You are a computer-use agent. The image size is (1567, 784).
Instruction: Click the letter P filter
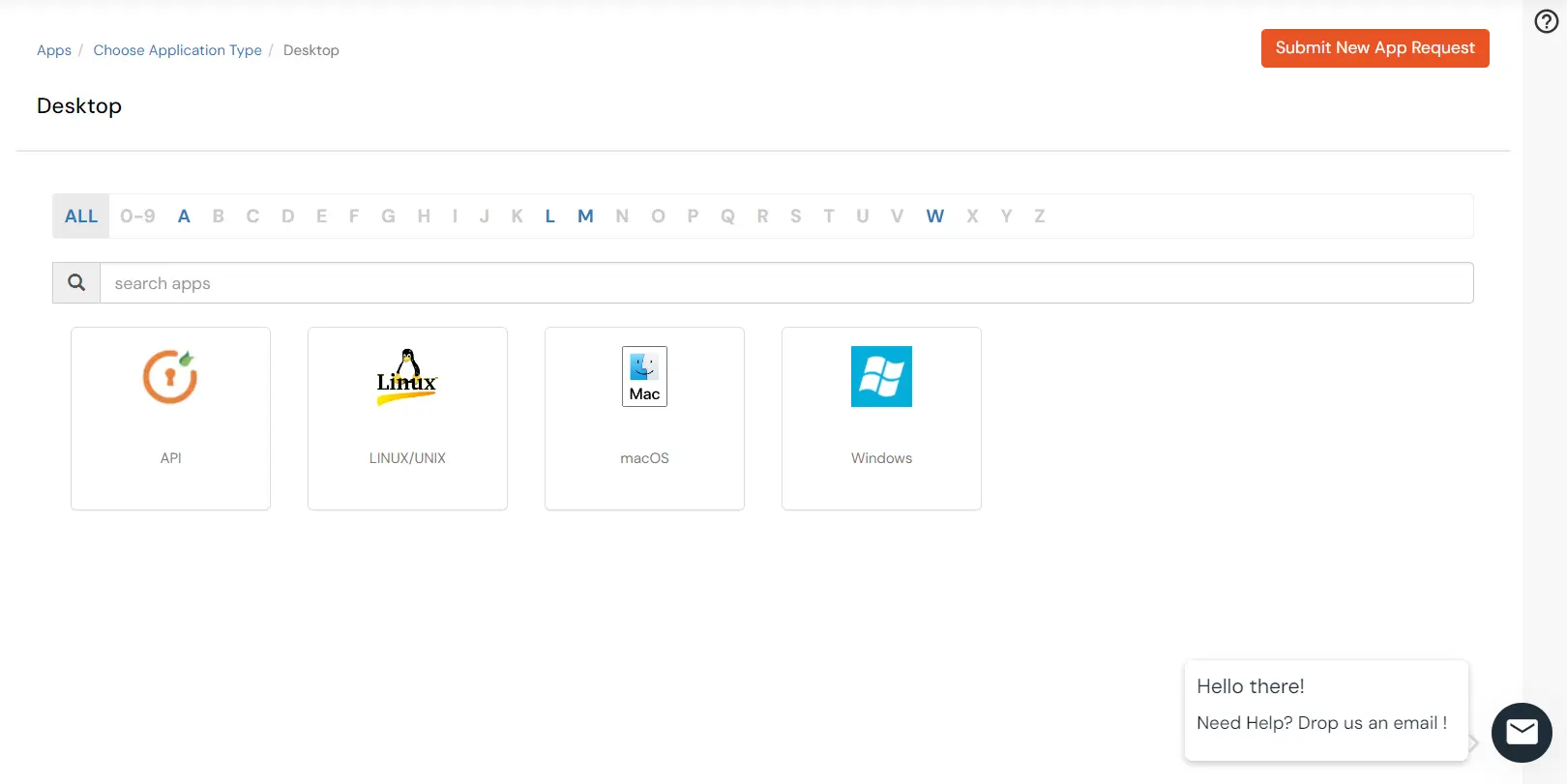pyautogui.click(x=693, y=217)
